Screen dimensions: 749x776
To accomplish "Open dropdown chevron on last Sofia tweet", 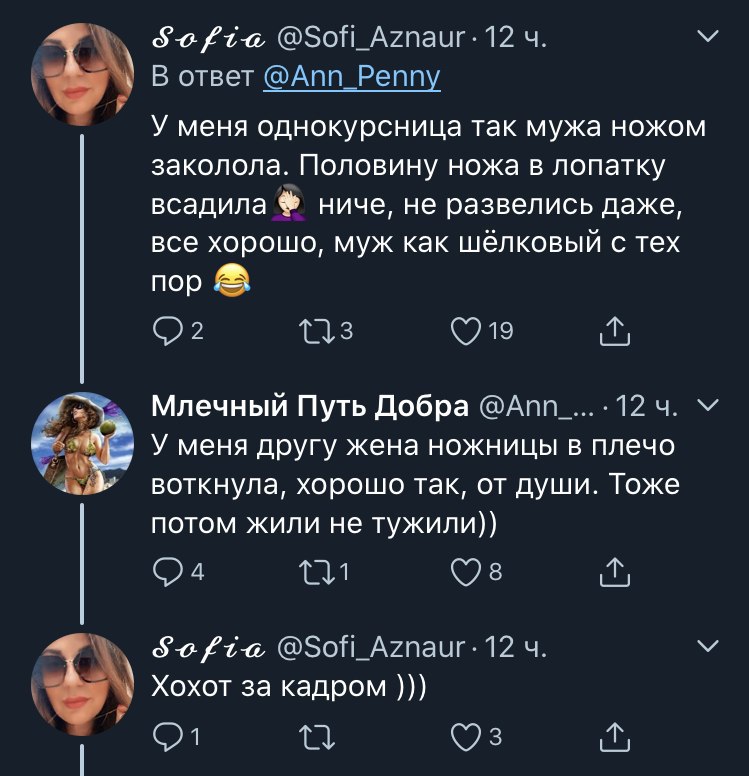I will [x=707, y=647].
